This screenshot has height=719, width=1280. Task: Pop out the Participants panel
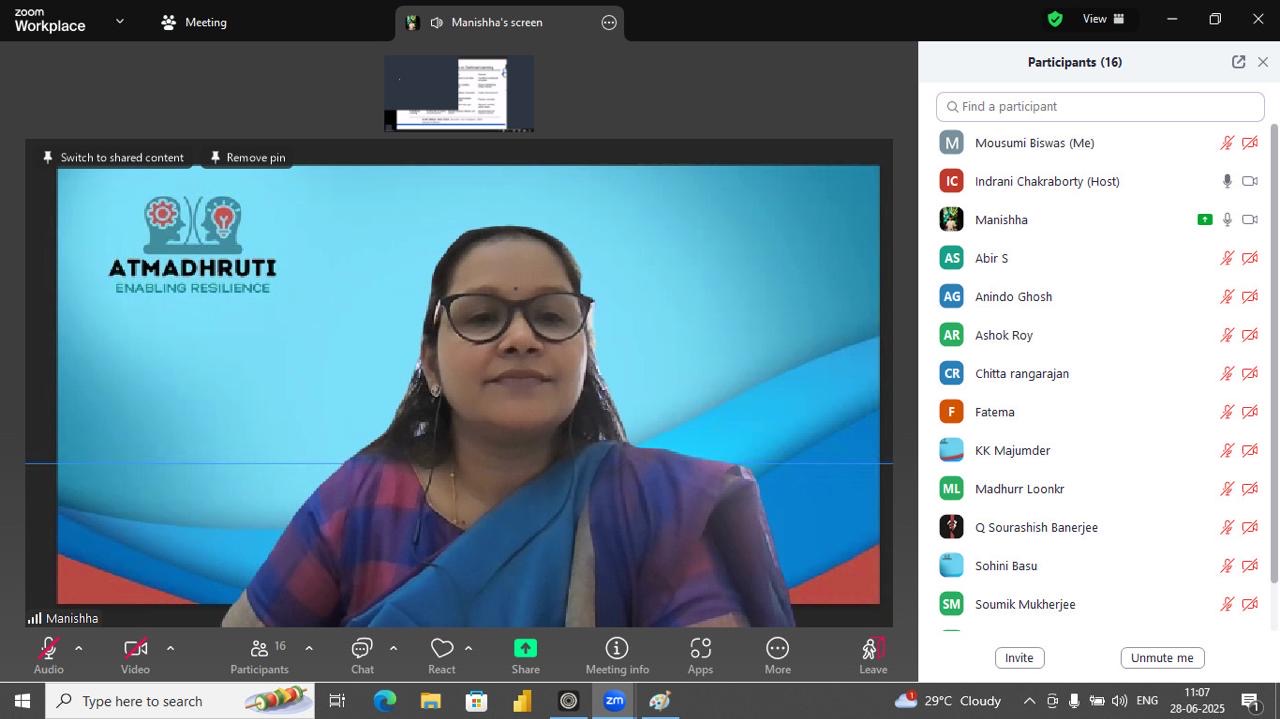1238,62
